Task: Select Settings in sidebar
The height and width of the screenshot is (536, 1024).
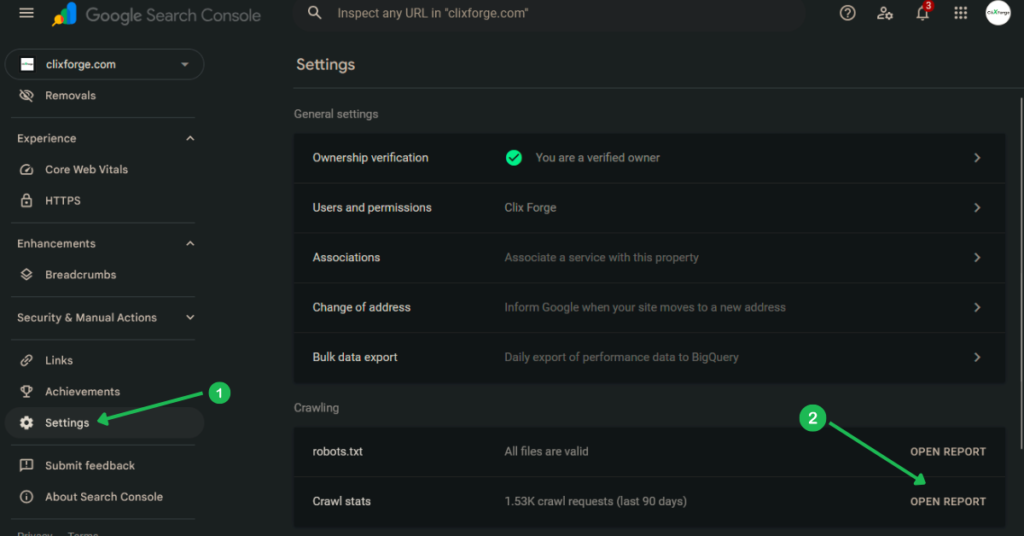Action: [x=104, y=423]
